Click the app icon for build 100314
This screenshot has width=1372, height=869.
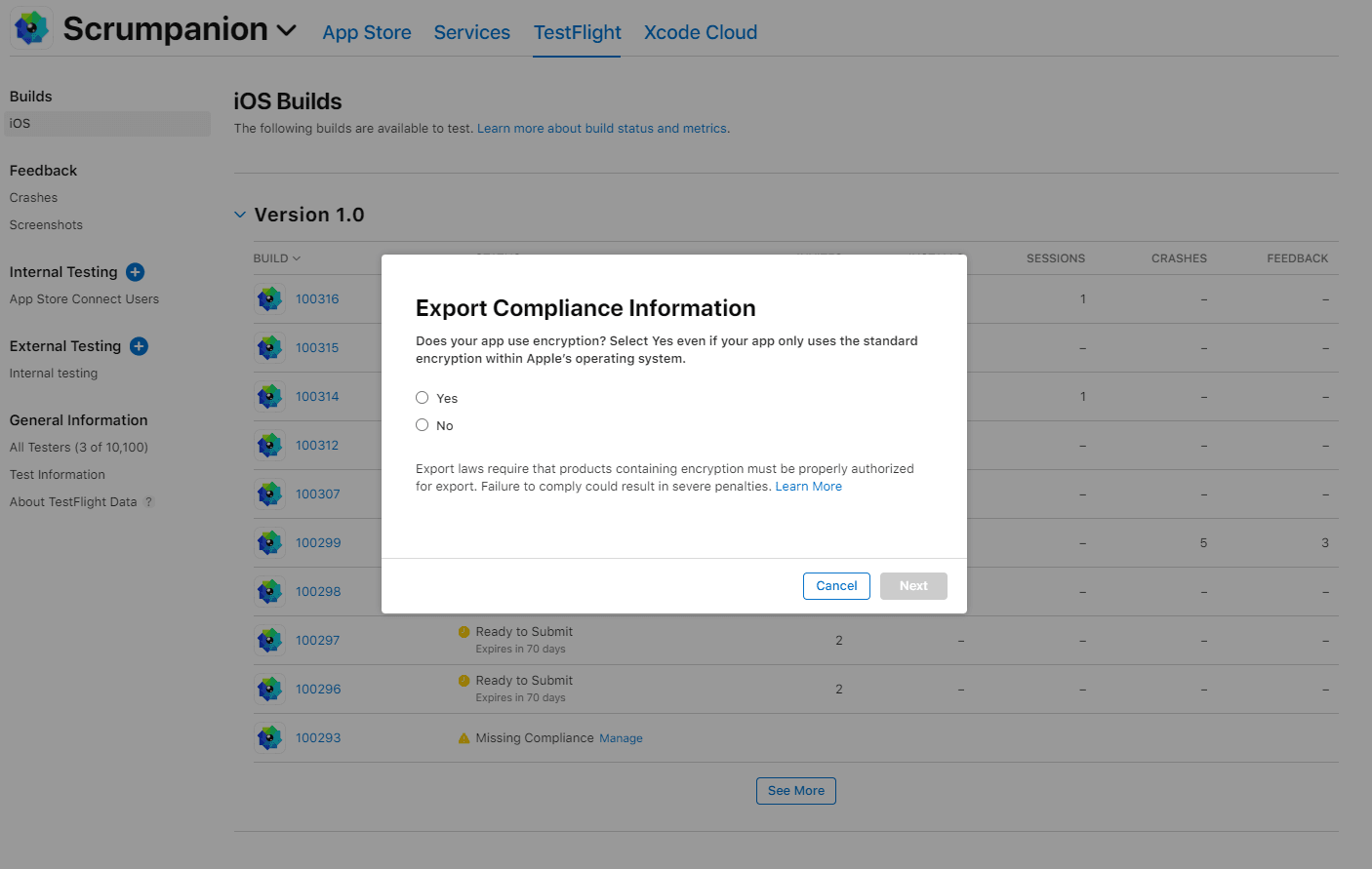click(x=269, y=396)
